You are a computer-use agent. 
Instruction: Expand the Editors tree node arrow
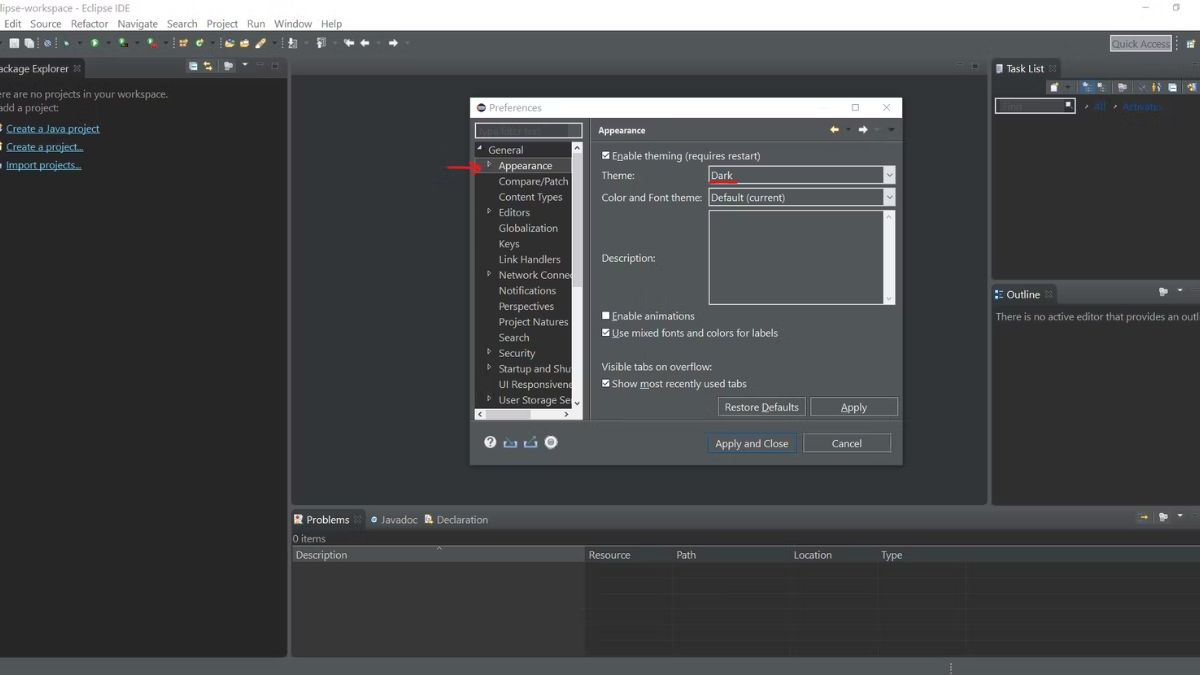[489, 212]
